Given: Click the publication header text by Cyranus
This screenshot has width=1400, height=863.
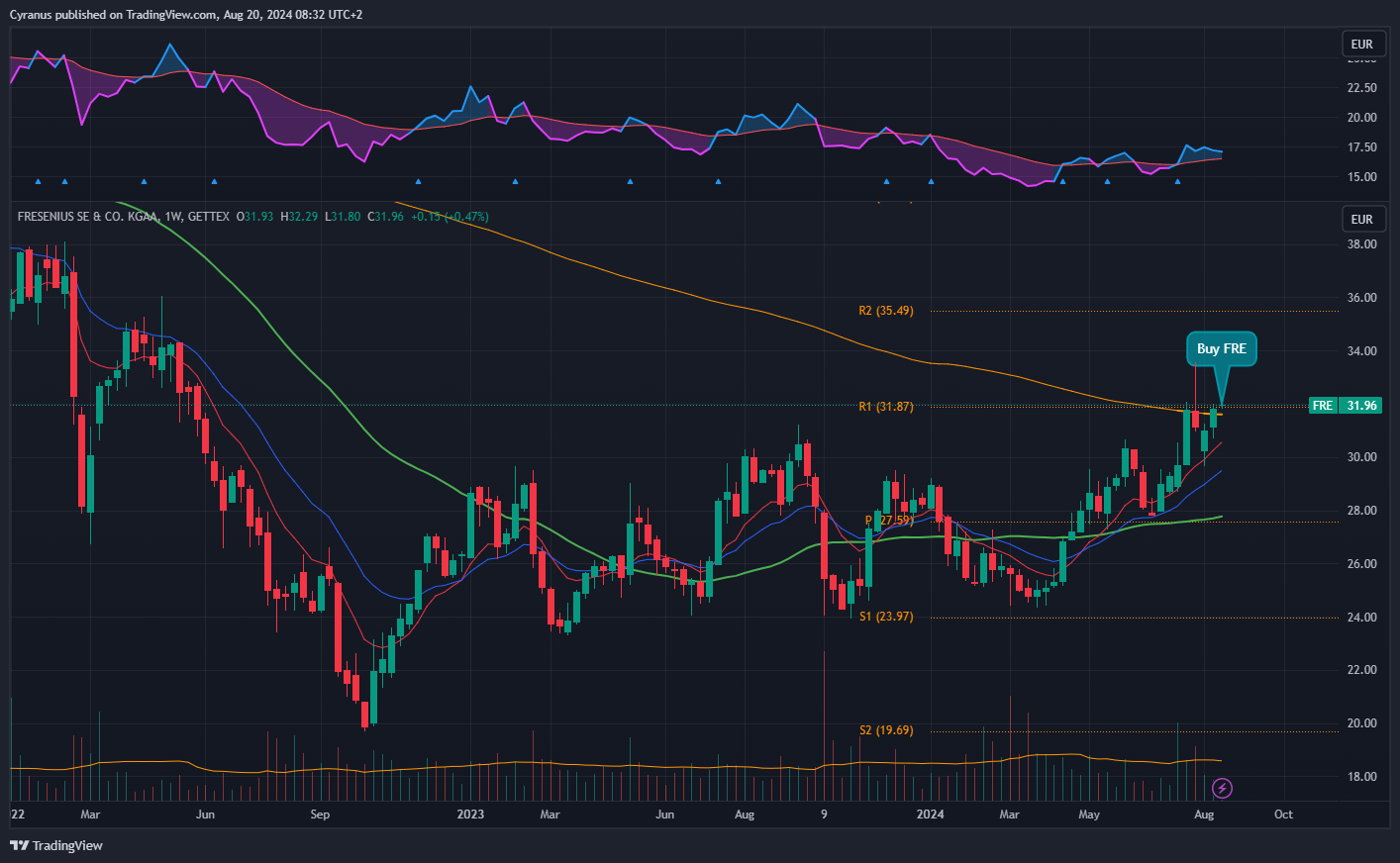Looking at the screenshot, I should pyautogui.click(x=186, y=15).
